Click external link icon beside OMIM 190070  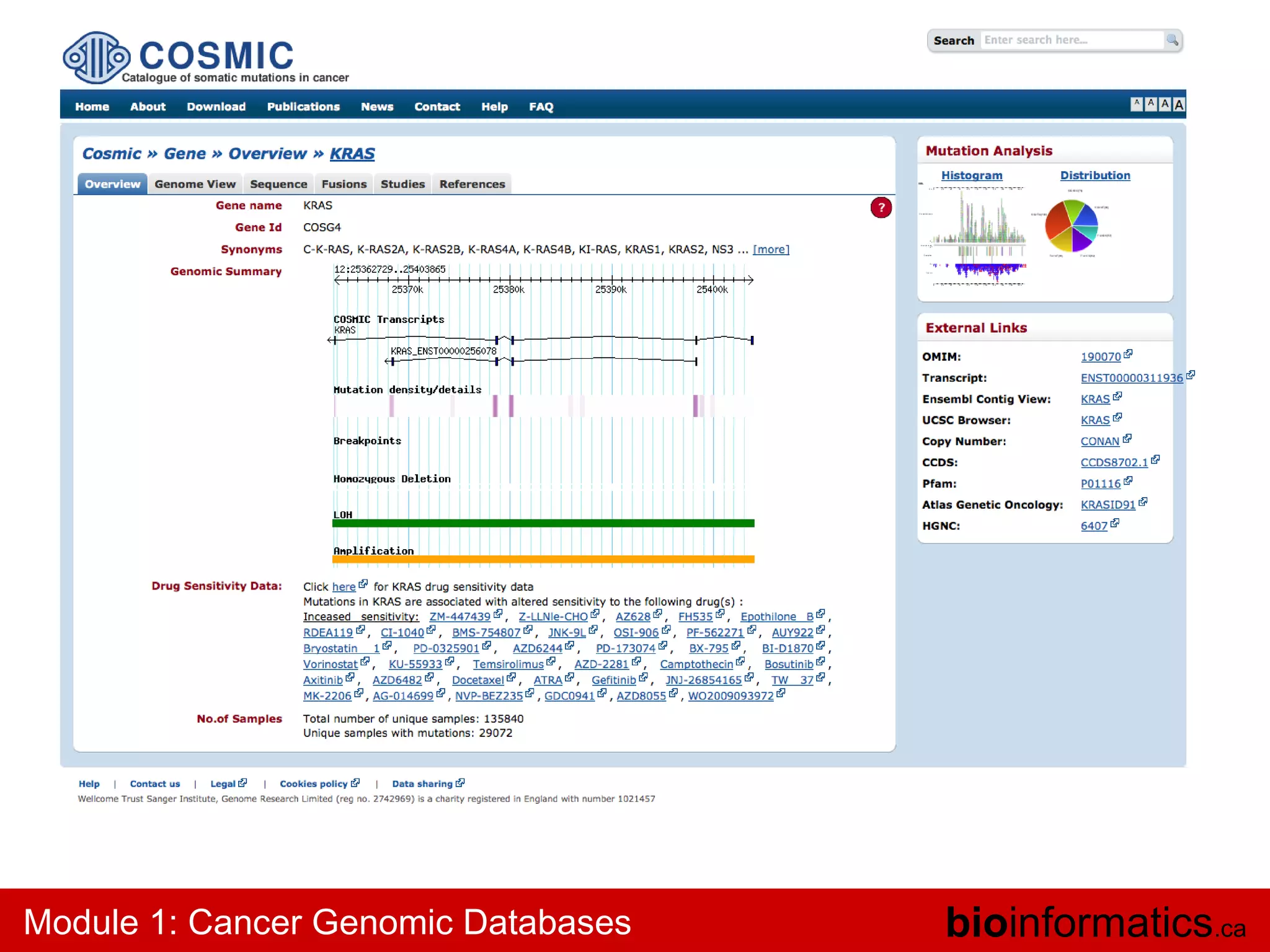point(1128,354)
